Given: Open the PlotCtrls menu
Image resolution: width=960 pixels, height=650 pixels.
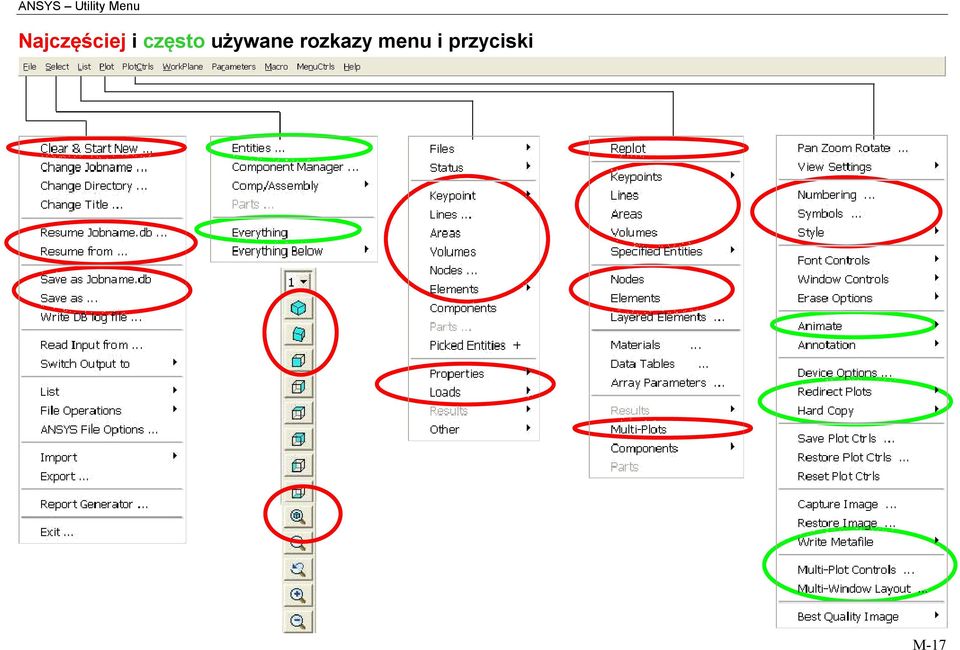Looking at the screenshot, I should coord(138,67).
